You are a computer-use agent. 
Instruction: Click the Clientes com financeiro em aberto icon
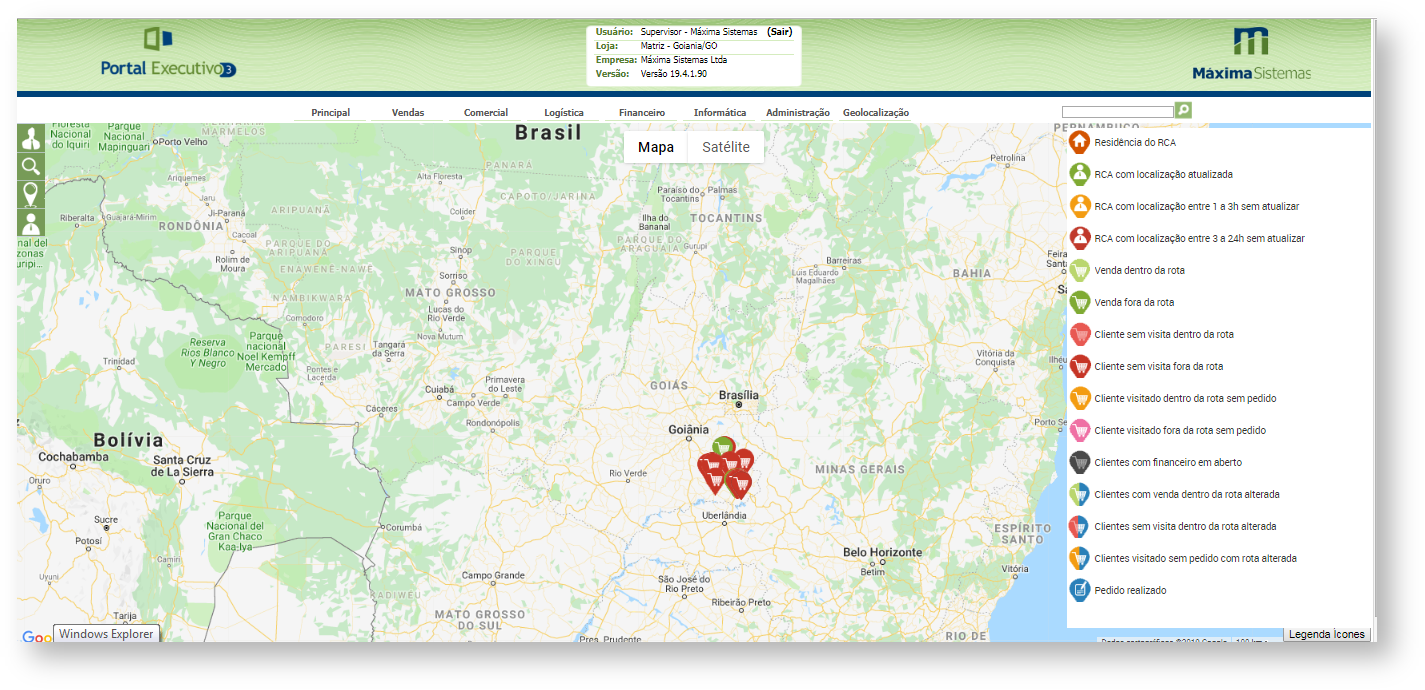click(1079, 462)
